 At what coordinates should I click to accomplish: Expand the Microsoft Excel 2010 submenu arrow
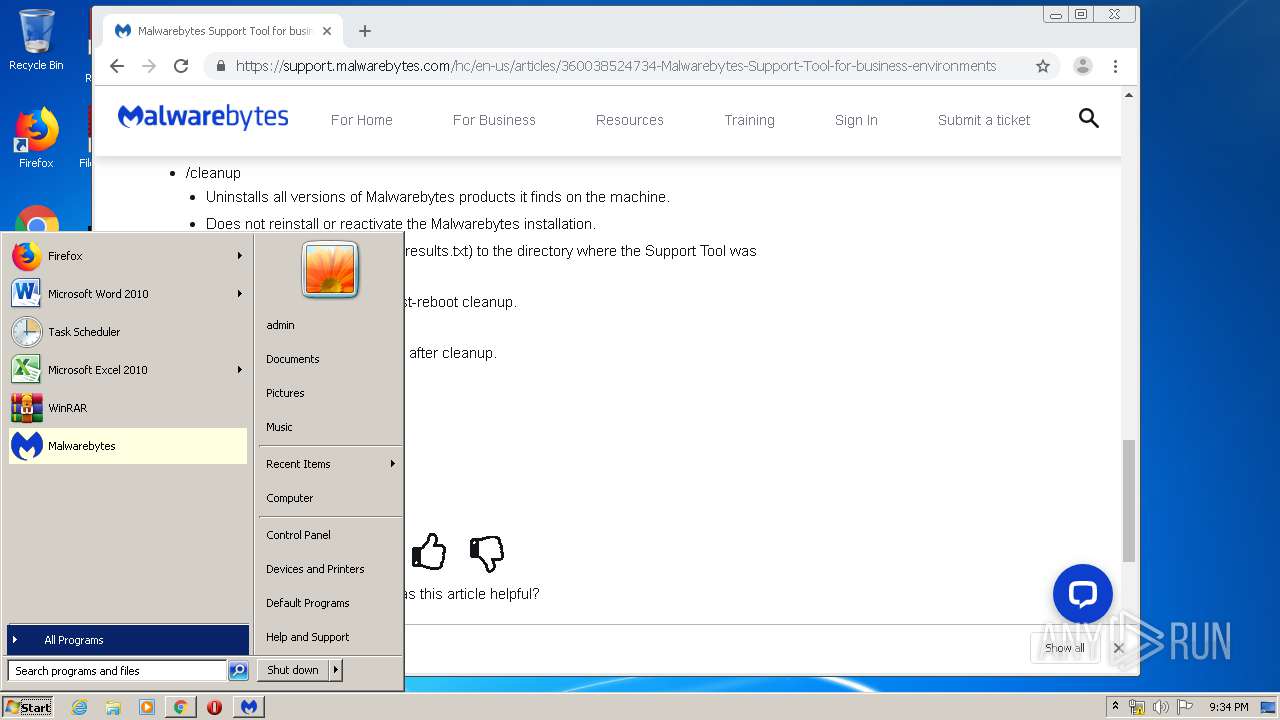click(240, 370)
